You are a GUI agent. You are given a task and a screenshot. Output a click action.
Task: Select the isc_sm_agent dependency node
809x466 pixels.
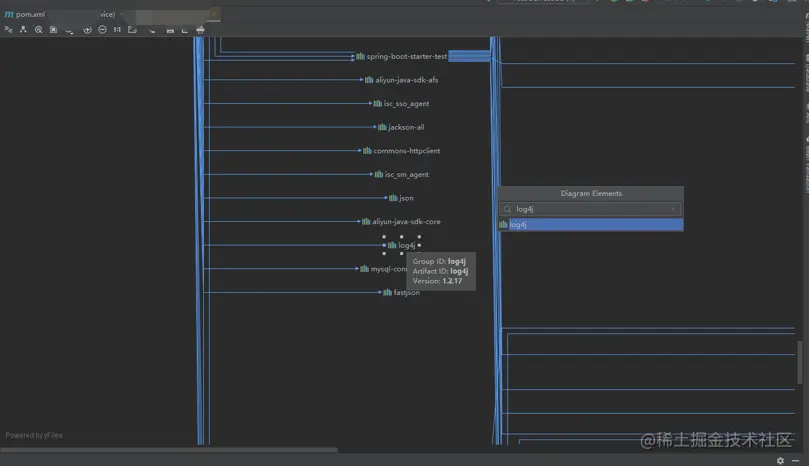[x=401, y=174]
